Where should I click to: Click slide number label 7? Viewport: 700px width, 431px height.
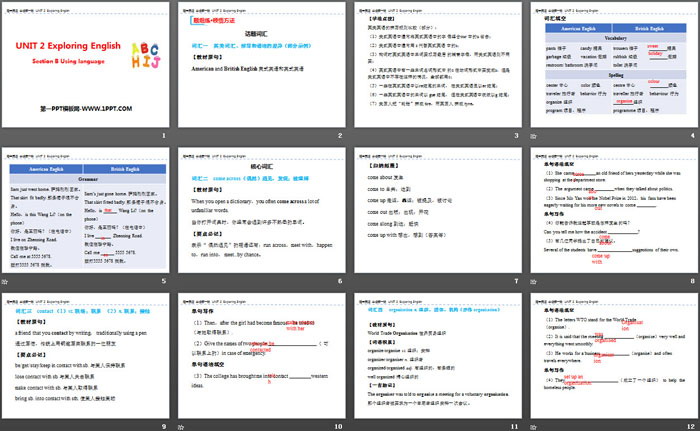(x=517, y=281)
